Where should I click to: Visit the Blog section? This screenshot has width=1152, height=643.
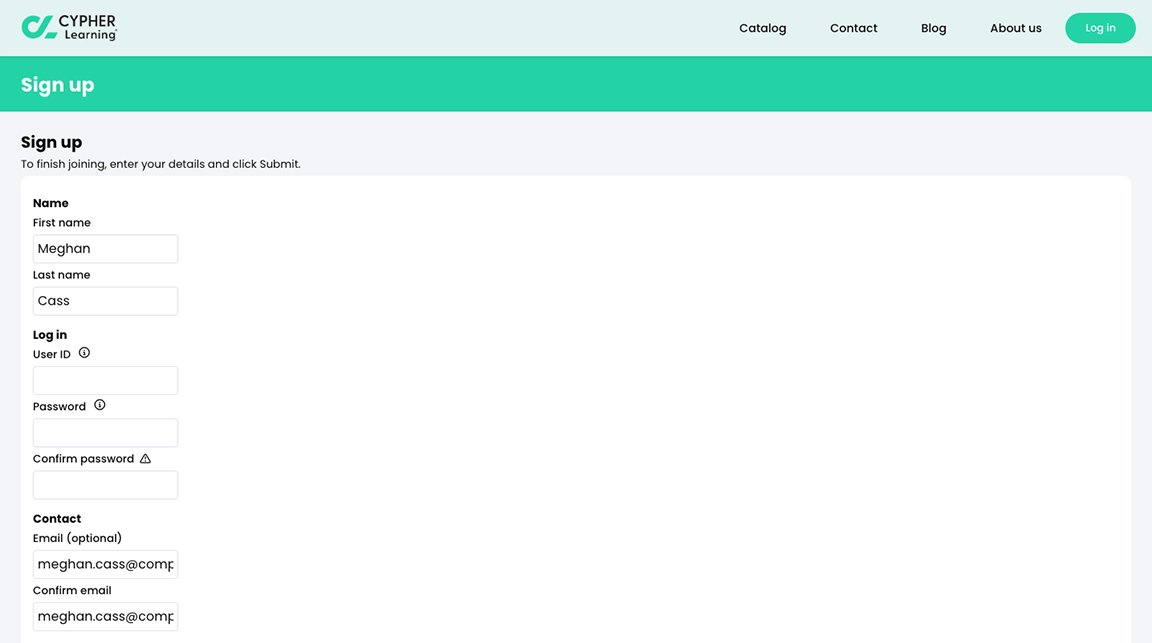tap(933, 28)
